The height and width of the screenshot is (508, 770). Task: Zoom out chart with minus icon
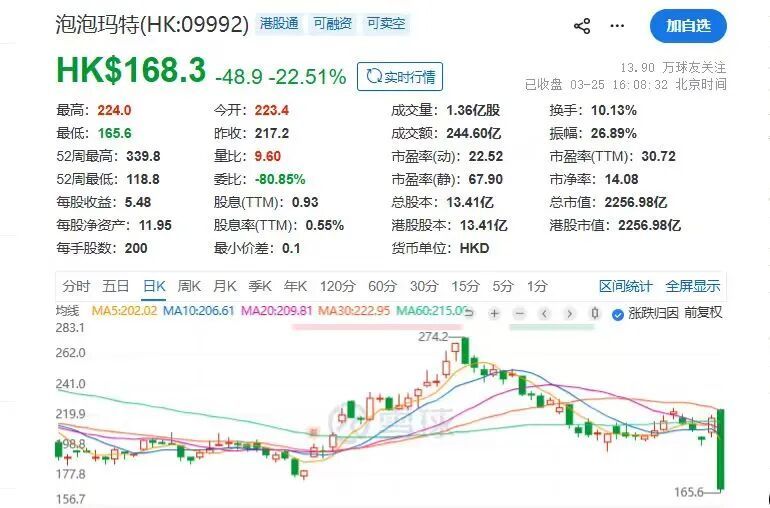click(x=520, y=313)
